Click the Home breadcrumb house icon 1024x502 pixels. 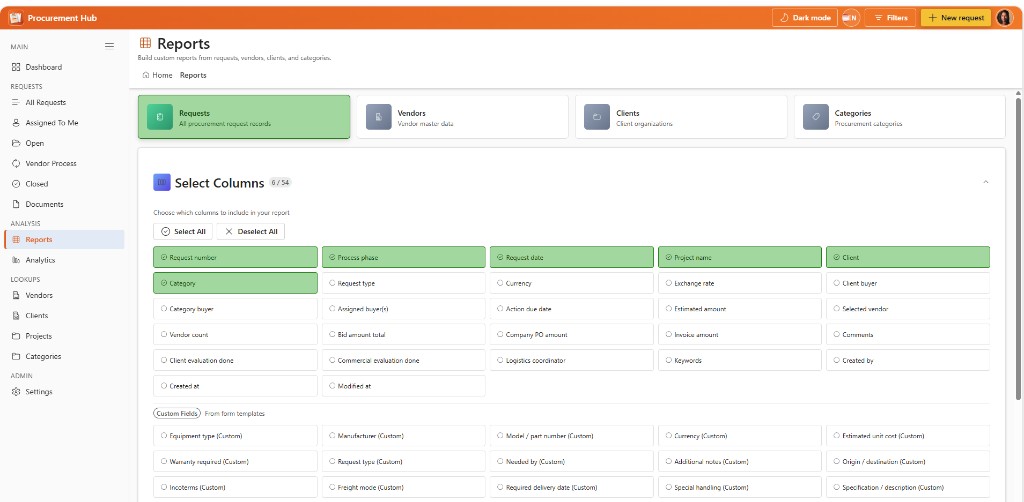(146, 75)
